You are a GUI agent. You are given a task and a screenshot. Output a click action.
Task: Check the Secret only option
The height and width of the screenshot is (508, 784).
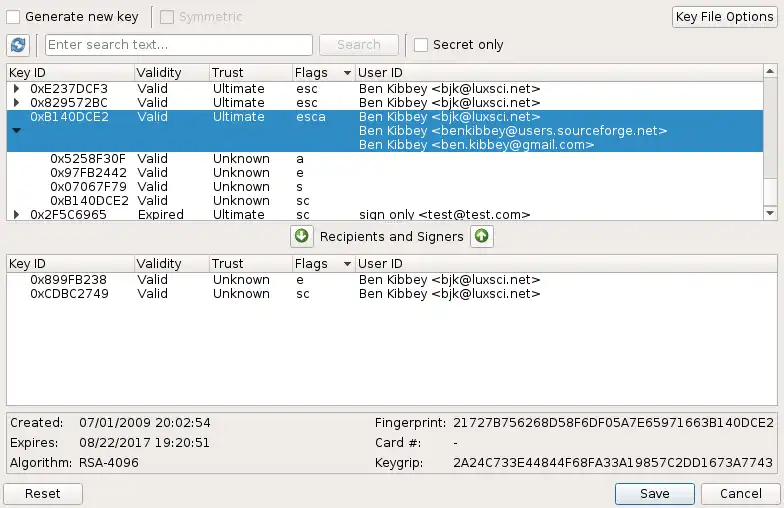(x=421, y=45)
